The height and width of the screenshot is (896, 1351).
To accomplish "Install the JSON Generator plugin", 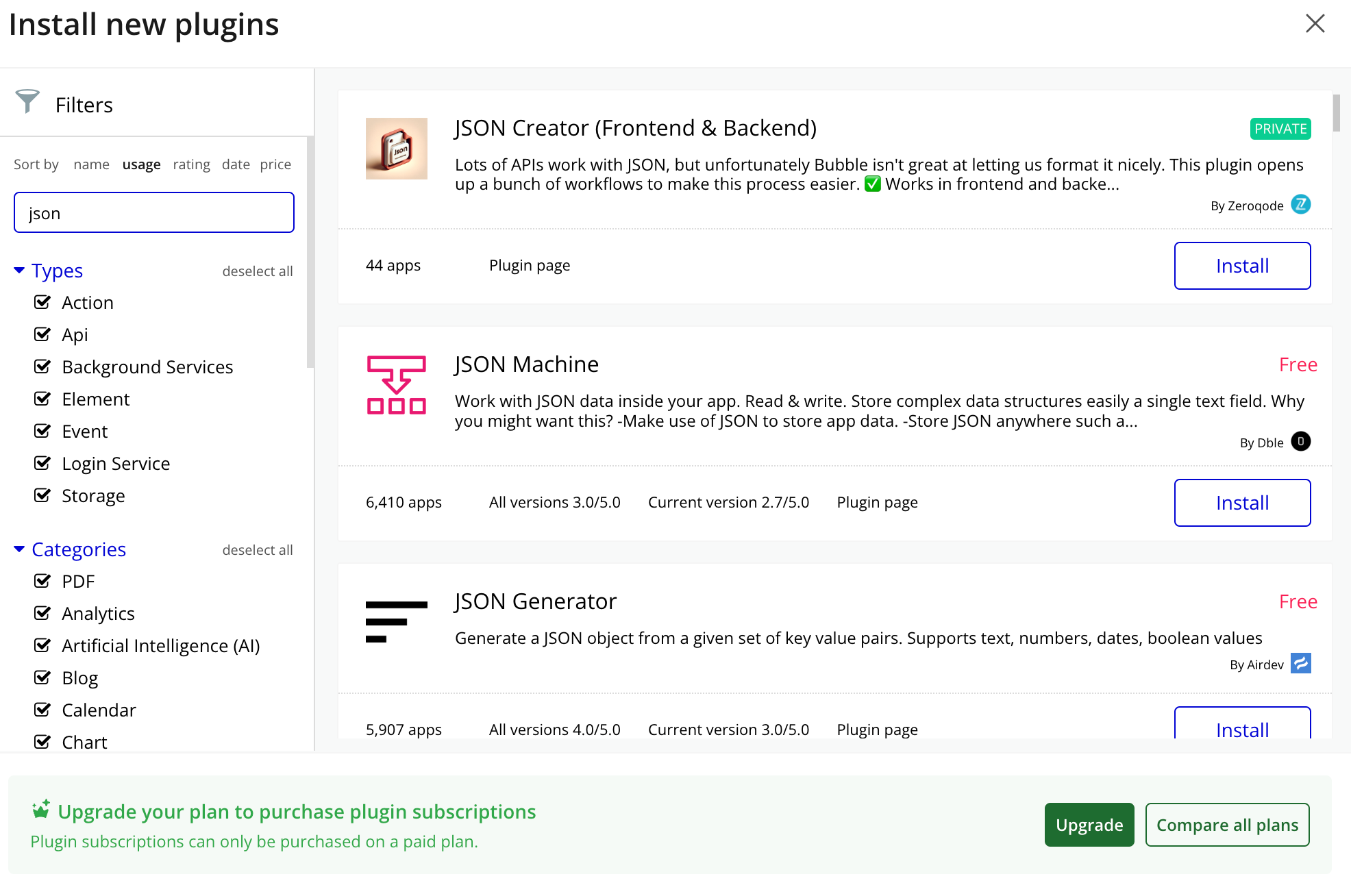I will (1243, 723).
